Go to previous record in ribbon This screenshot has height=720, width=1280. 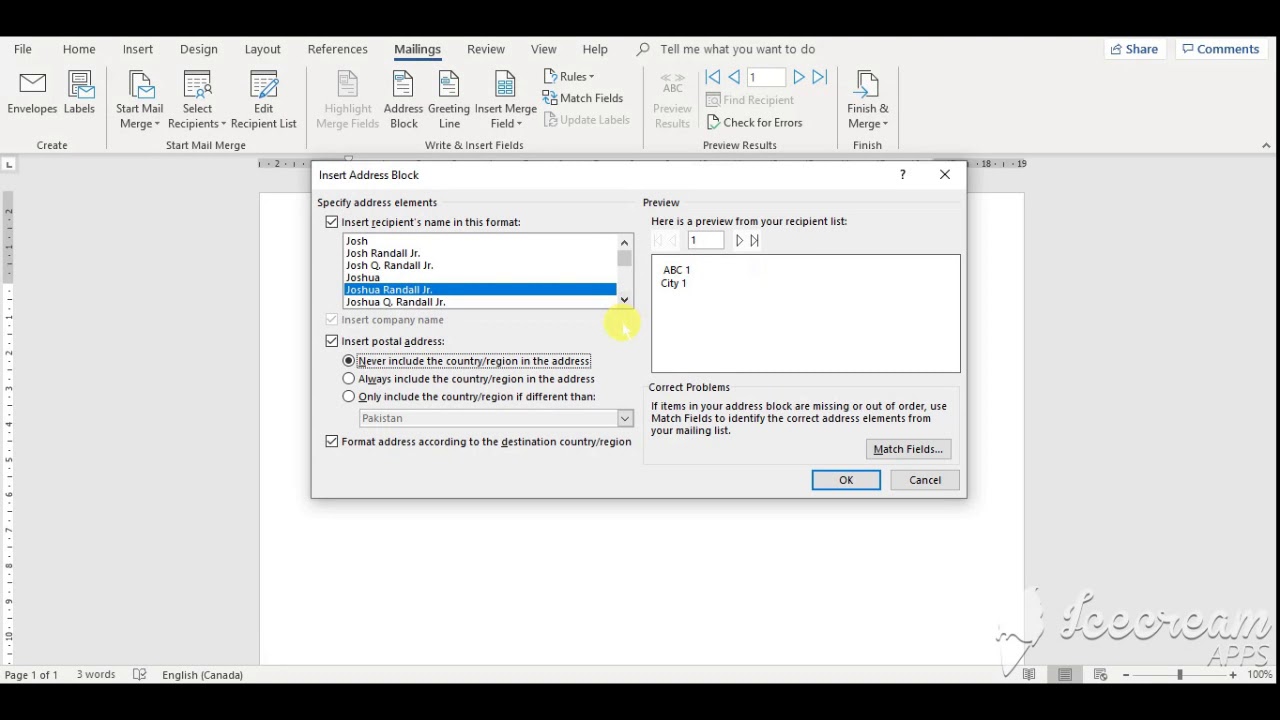[x=734, y=77]
